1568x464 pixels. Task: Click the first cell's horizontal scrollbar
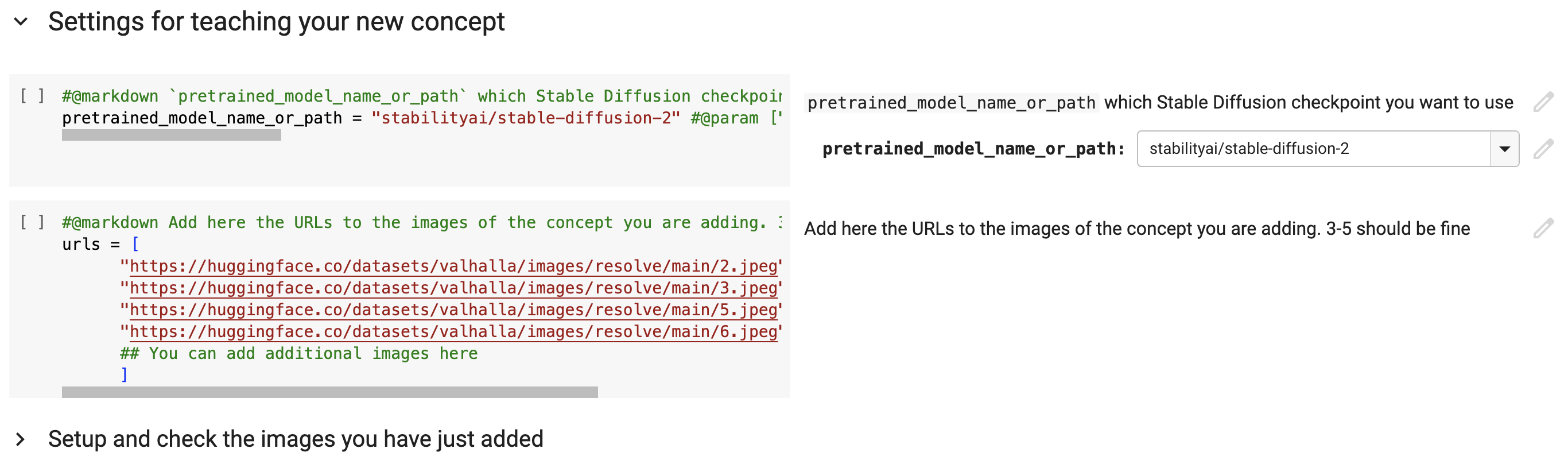171,135
